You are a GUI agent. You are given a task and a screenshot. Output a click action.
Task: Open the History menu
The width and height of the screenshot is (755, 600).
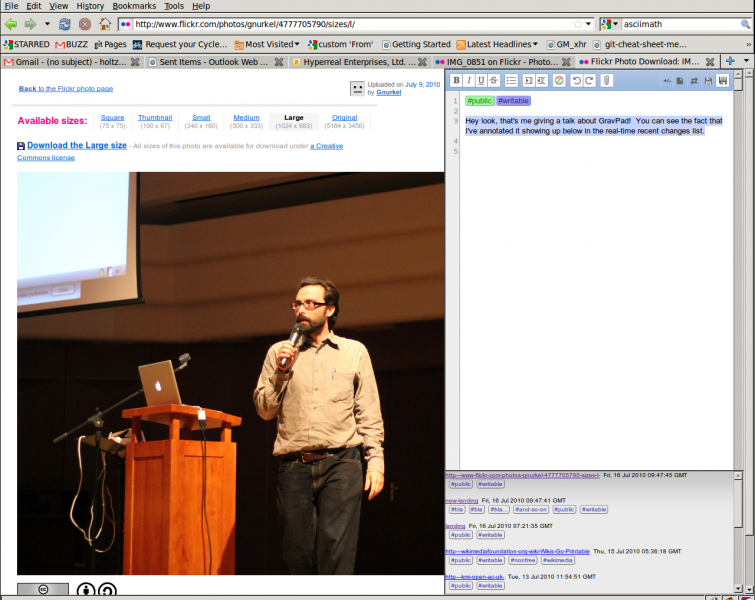coord(90,6)
